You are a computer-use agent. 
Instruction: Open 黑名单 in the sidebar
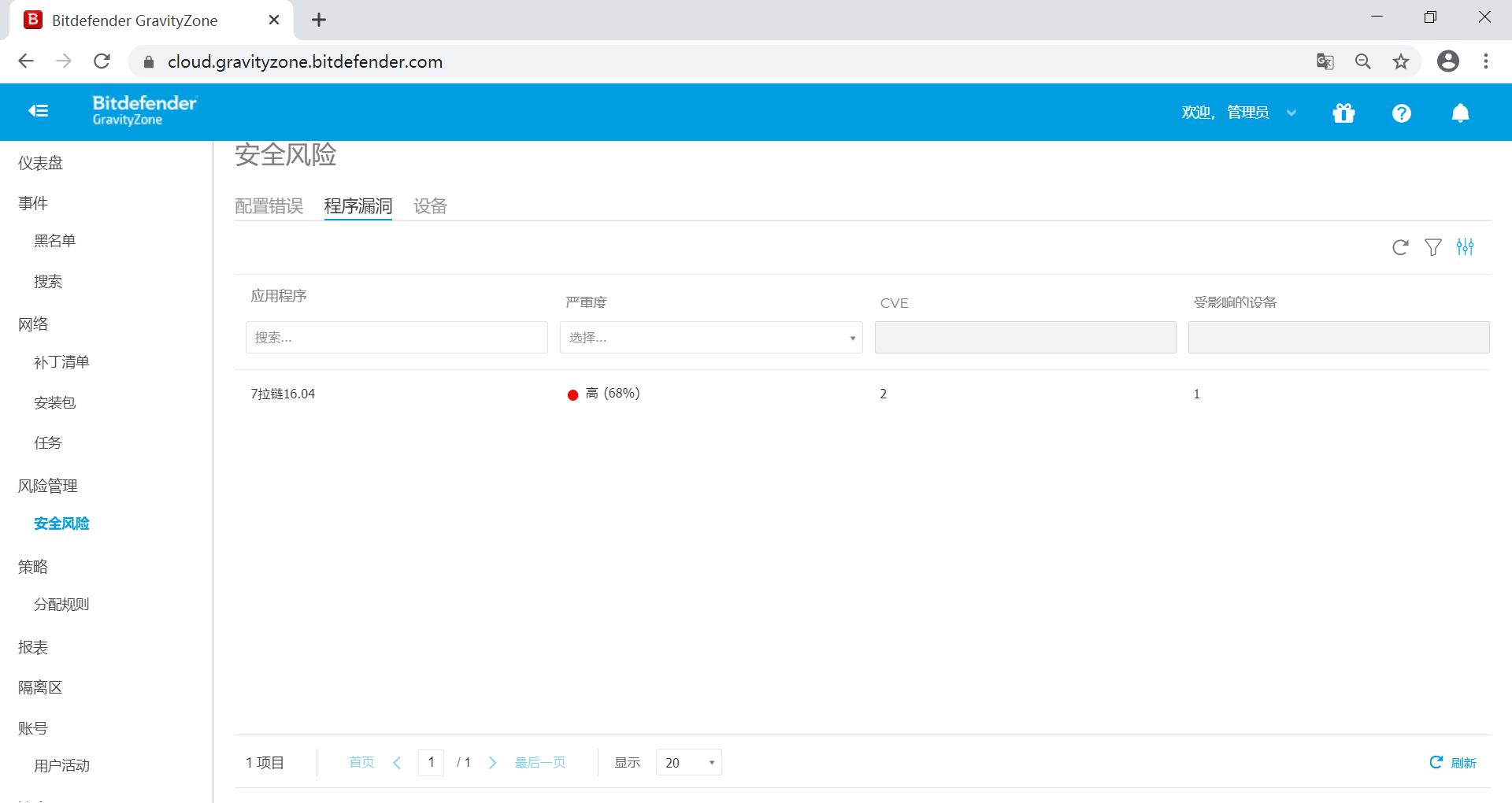[x=54, y=241]
